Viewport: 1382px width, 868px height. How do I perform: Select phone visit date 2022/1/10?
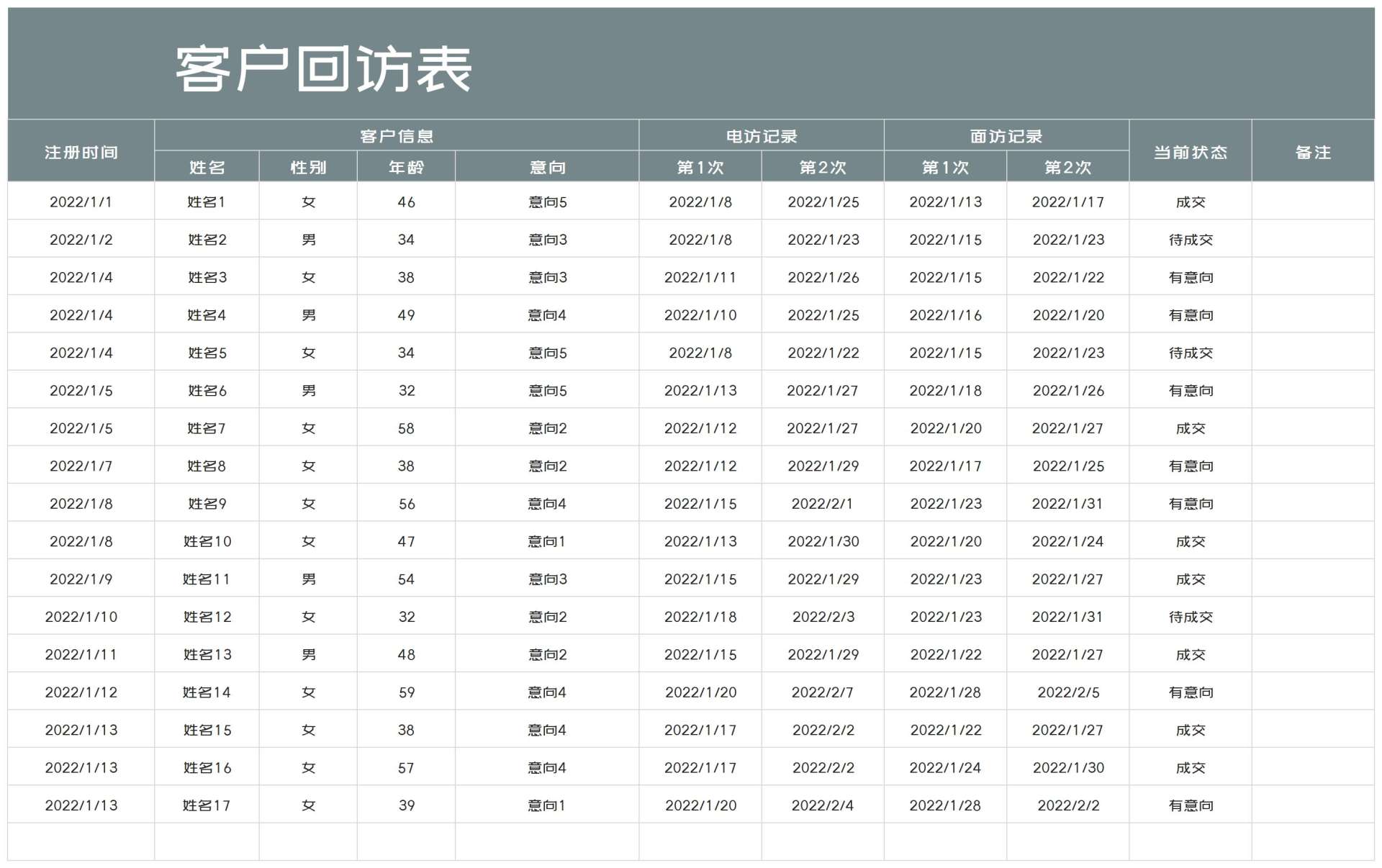(700, 315)
